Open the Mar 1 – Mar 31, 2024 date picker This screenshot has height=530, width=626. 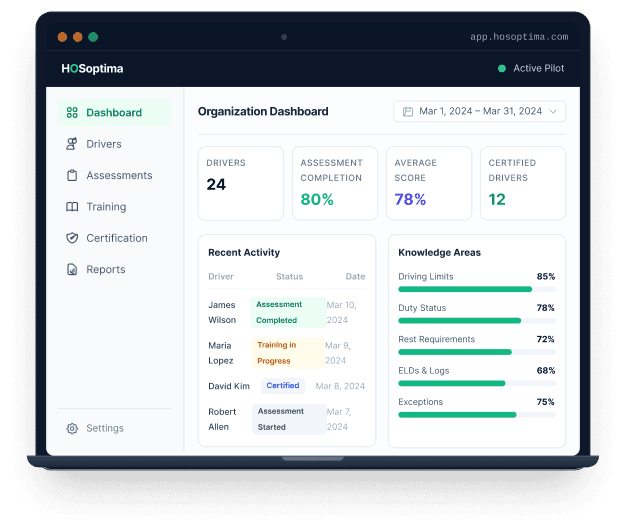[x=479, y=111]
